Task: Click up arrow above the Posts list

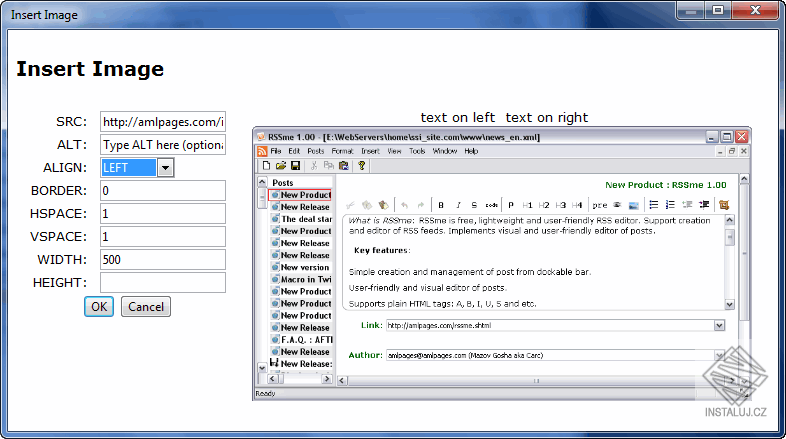Action: click(x=262, y=181)
